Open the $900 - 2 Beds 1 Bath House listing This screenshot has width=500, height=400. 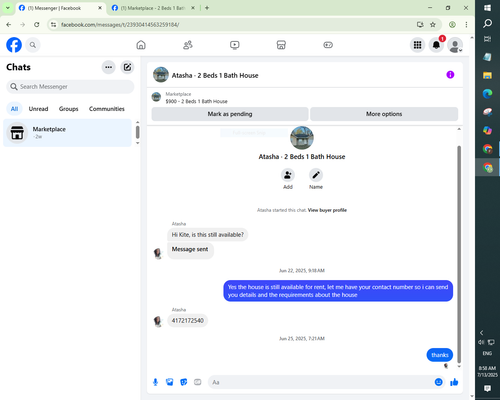click(196, 101)
